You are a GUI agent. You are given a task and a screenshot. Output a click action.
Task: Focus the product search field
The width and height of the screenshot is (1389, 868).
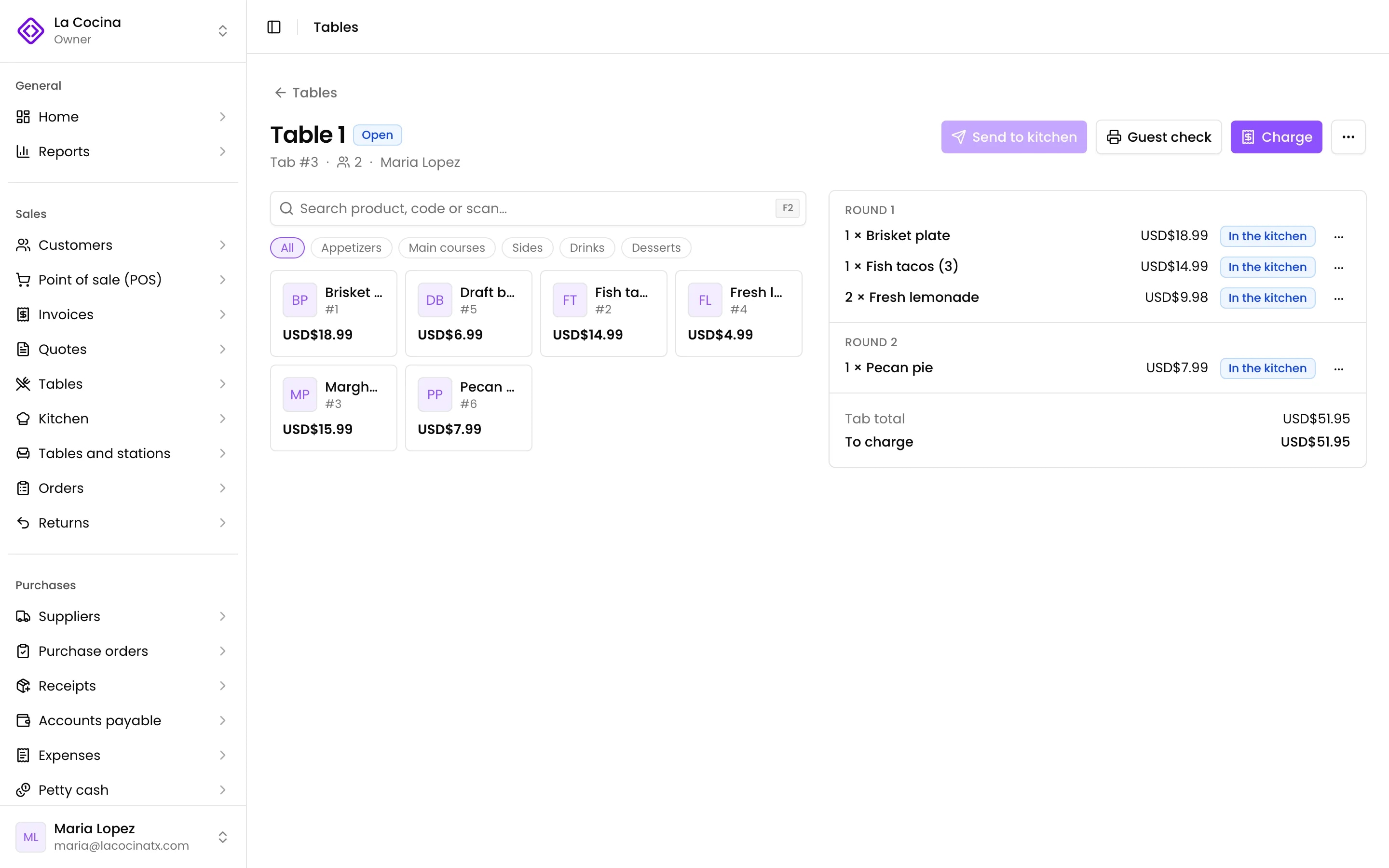click(538, 208)
